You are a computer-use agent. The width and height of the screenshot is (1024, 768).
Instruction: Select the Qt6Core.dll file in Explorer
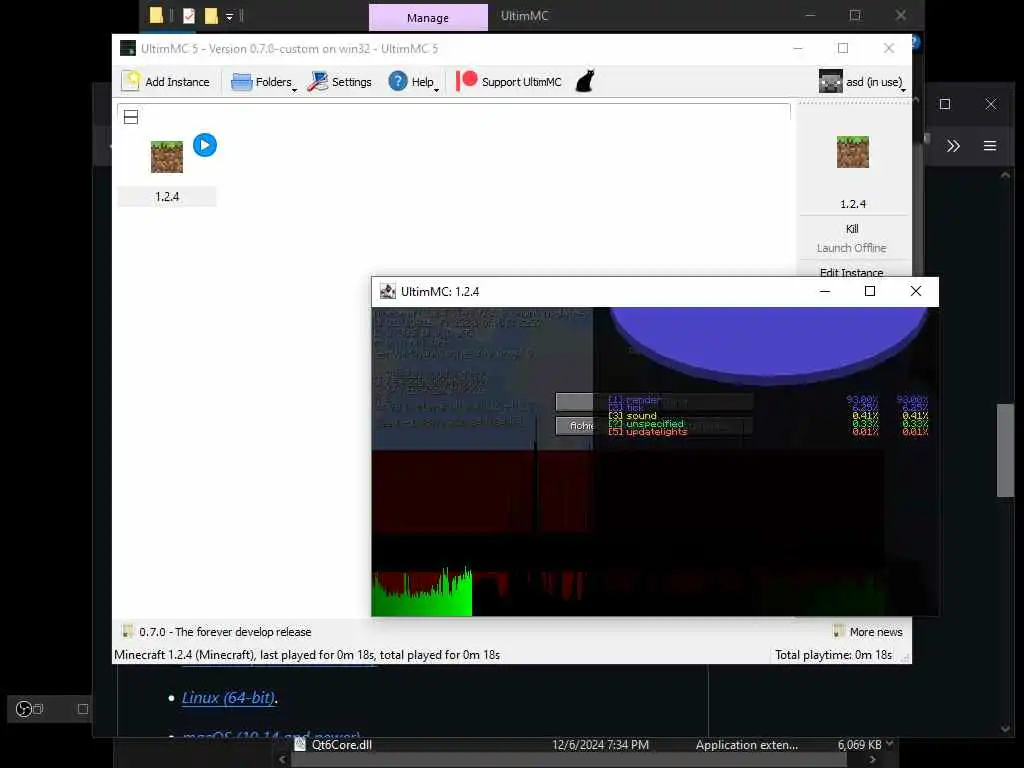coord(342,744)
